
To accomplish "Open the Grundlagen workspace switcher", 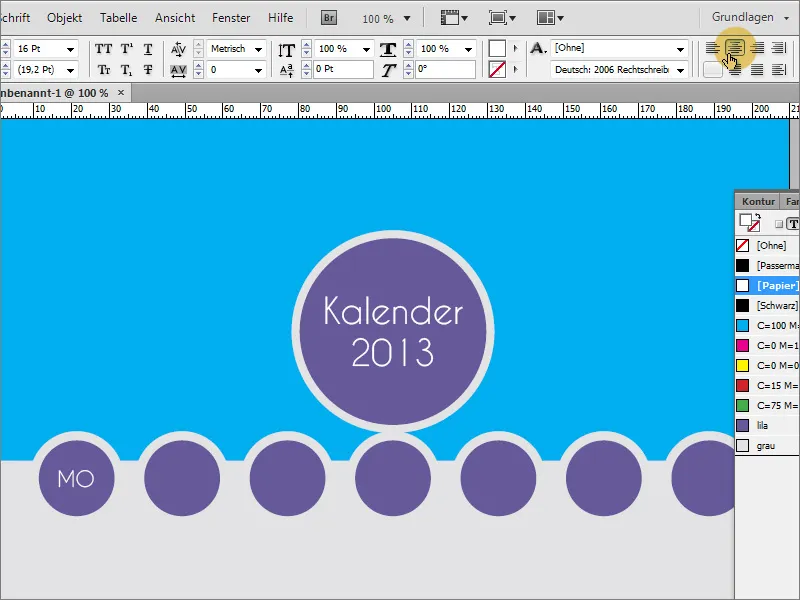I will pos(750,17).
